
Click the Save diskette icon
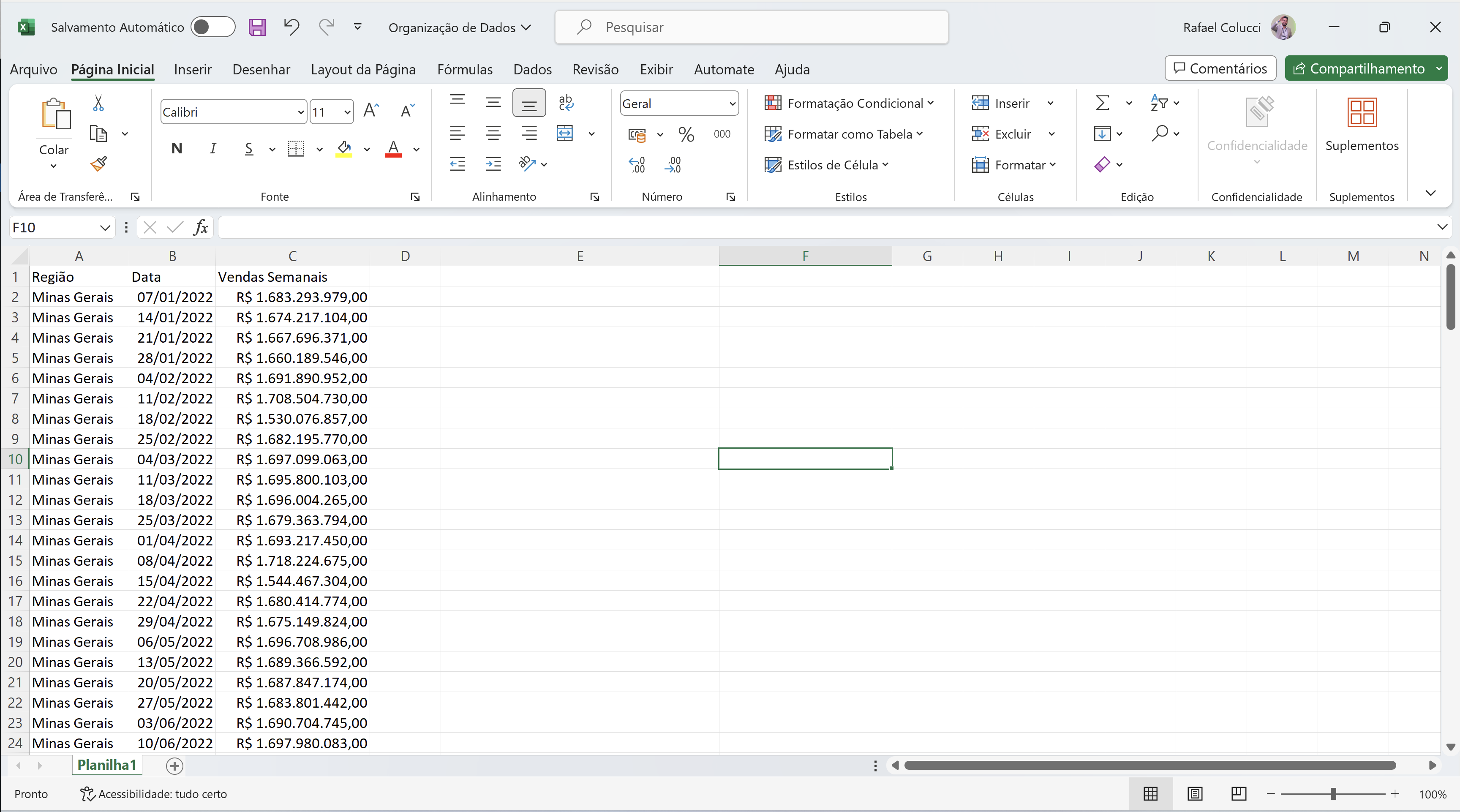click(x=257, y=27)
